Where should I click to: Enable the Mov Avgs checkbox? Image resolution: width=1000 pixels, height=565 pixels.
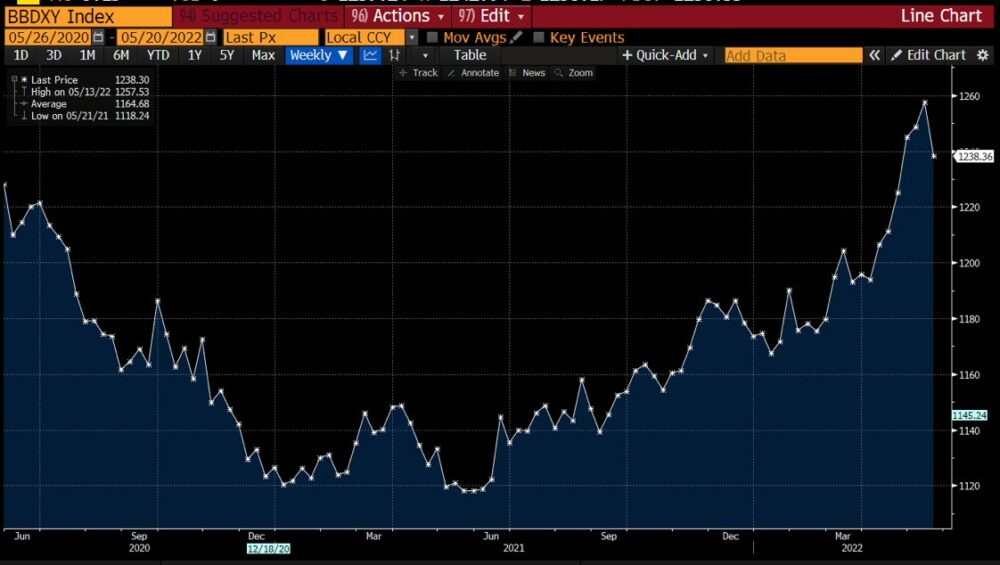[x=432, y=37]
